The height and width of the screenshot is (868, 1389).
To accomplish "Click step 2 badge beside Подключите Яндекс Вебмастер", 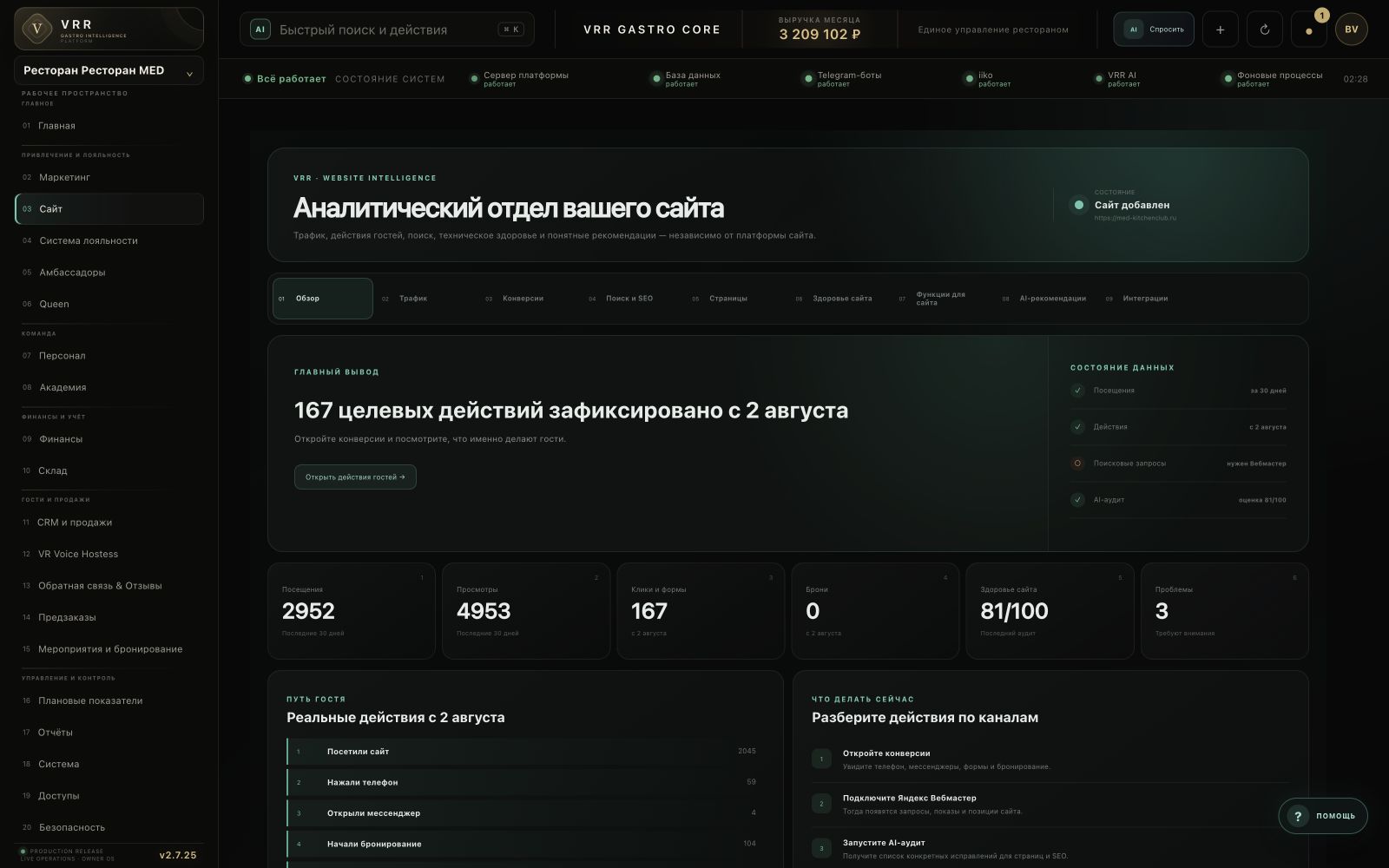I will point(821,804).
